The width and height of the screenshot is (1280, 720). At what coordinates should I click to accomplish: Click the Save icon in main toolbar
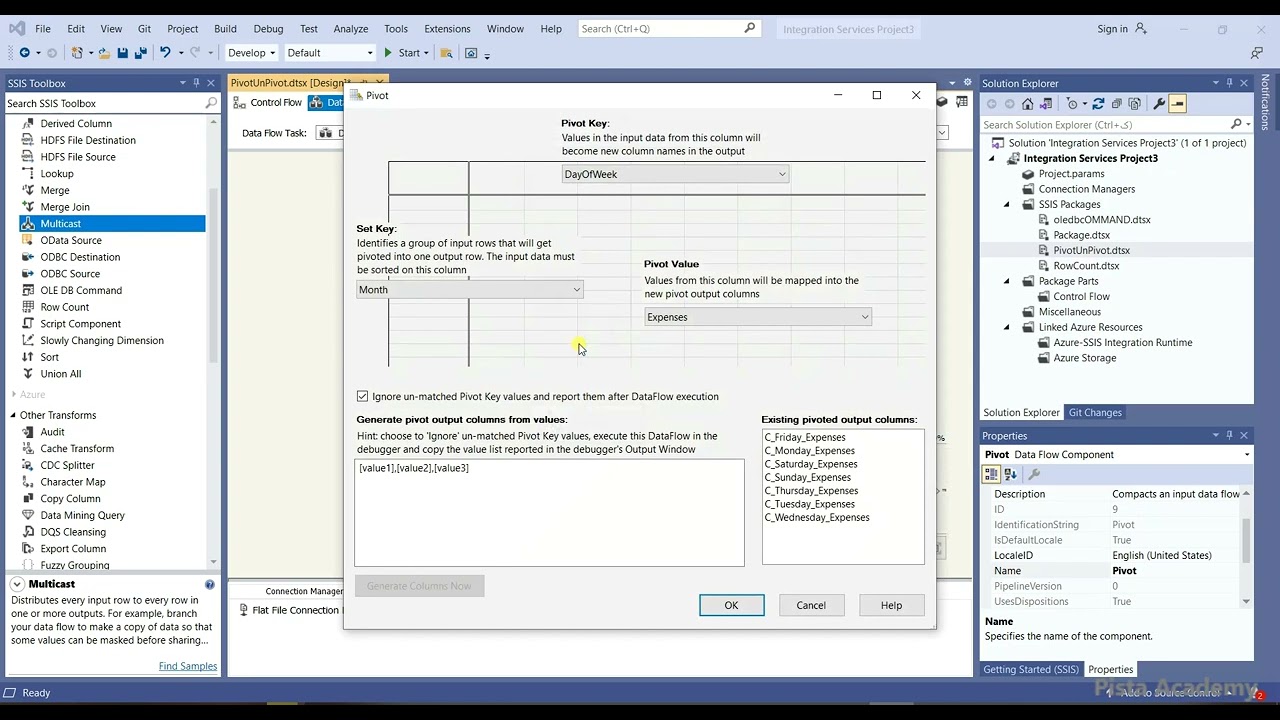coord(122,53)
